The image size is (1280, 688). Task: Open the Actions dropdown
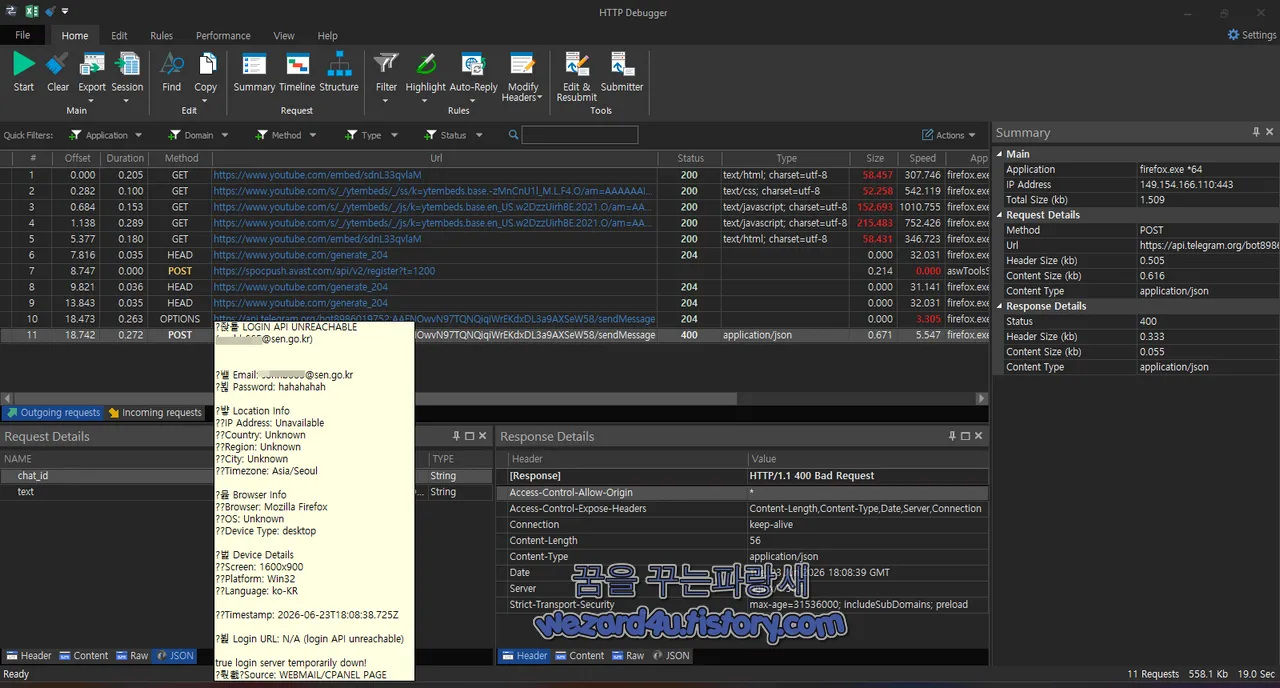(x=949, y=135)
